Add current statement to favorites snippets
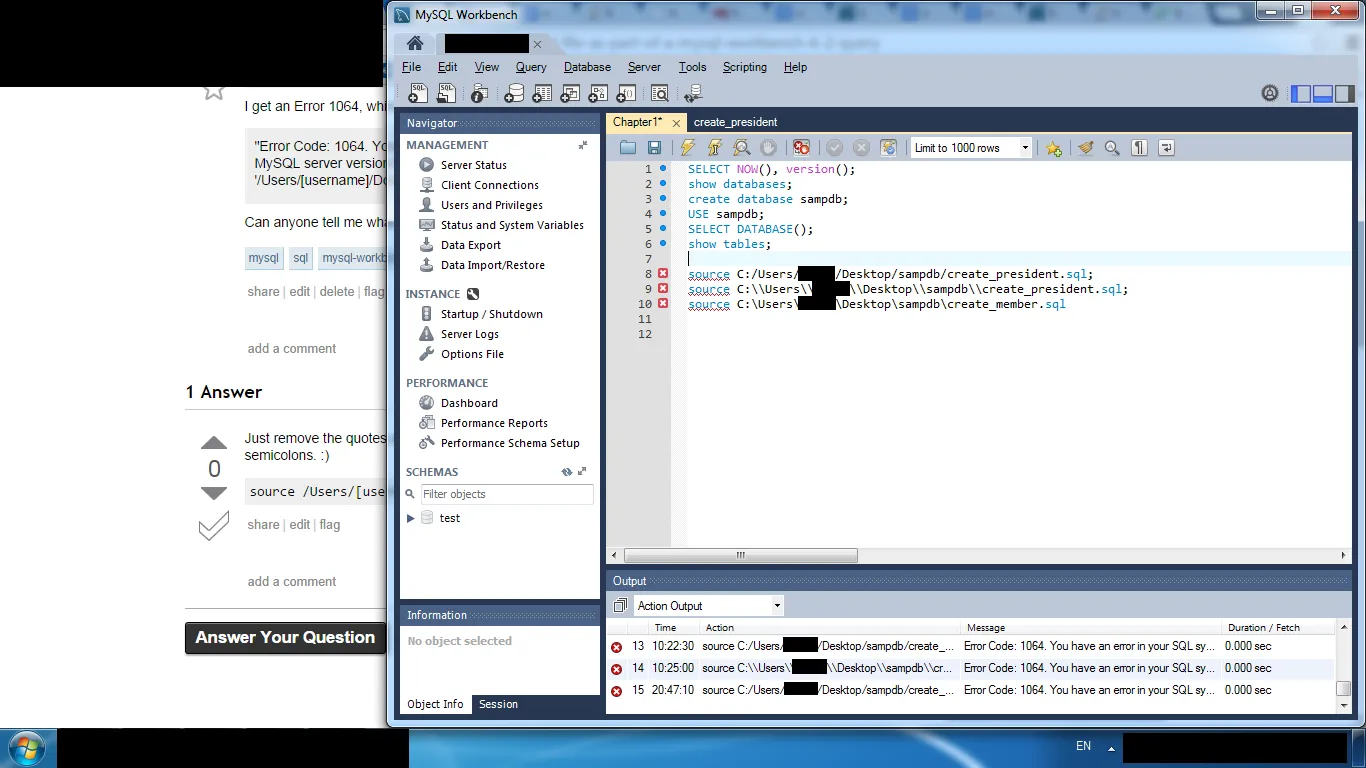 [x=1054, y=148]
